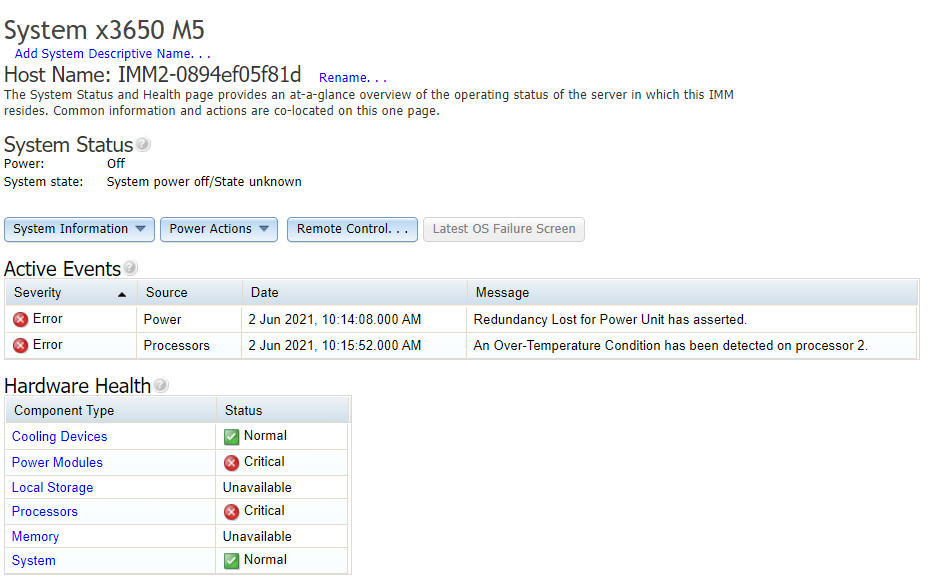Click 'Unavailable' status for Local Storage

257,487
